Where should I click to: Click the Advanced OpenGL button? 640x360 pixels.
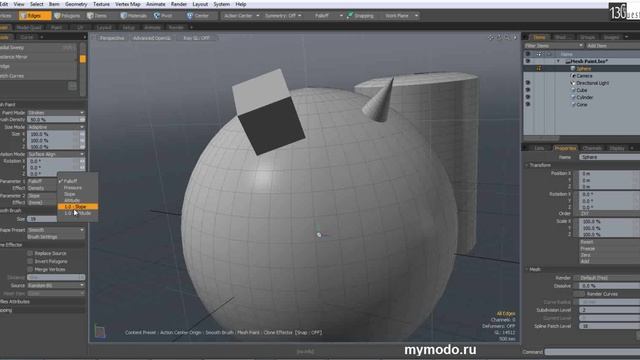tap(151, 38)
